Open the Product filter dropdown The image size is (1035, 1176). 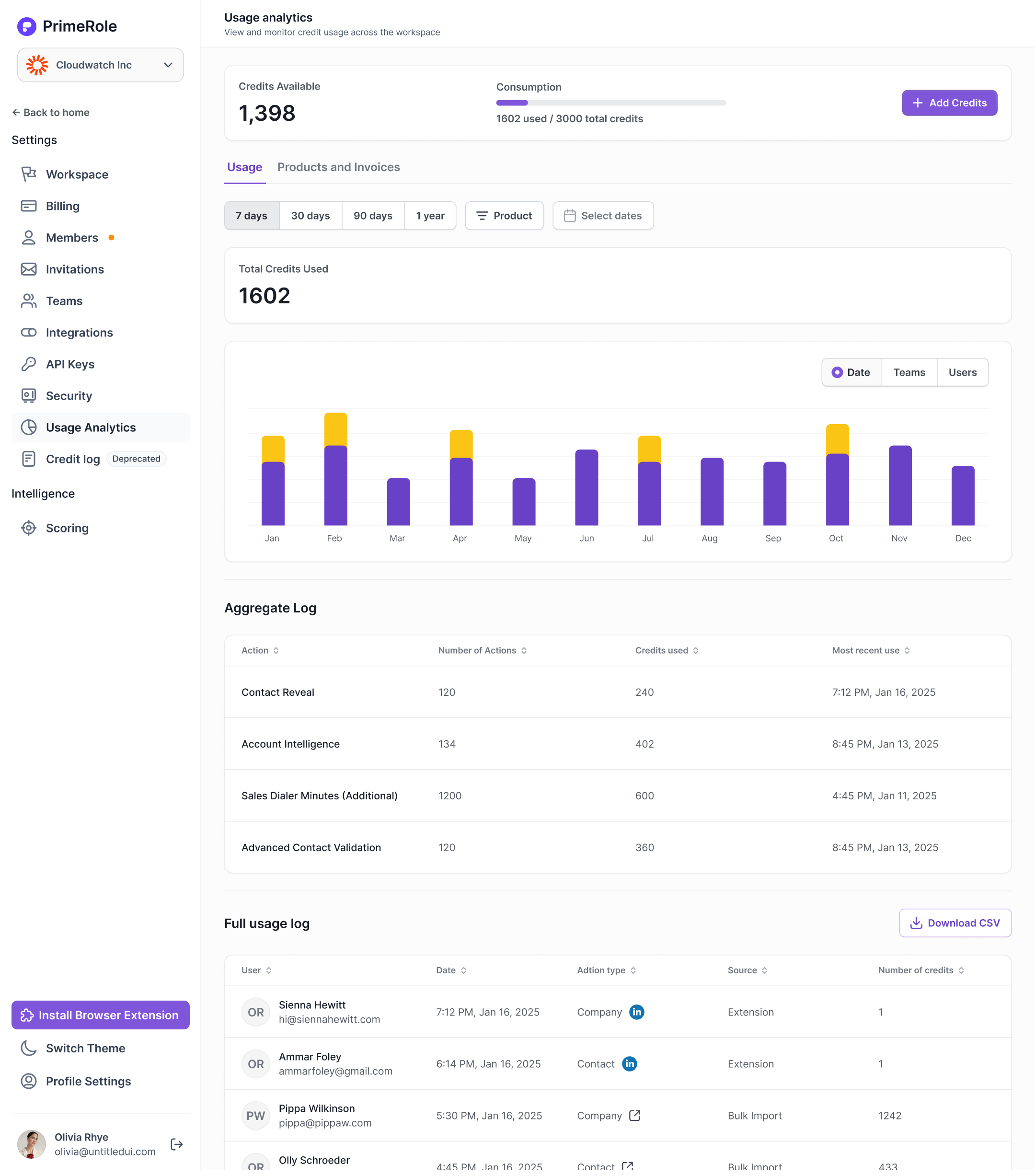click(504, 216)
